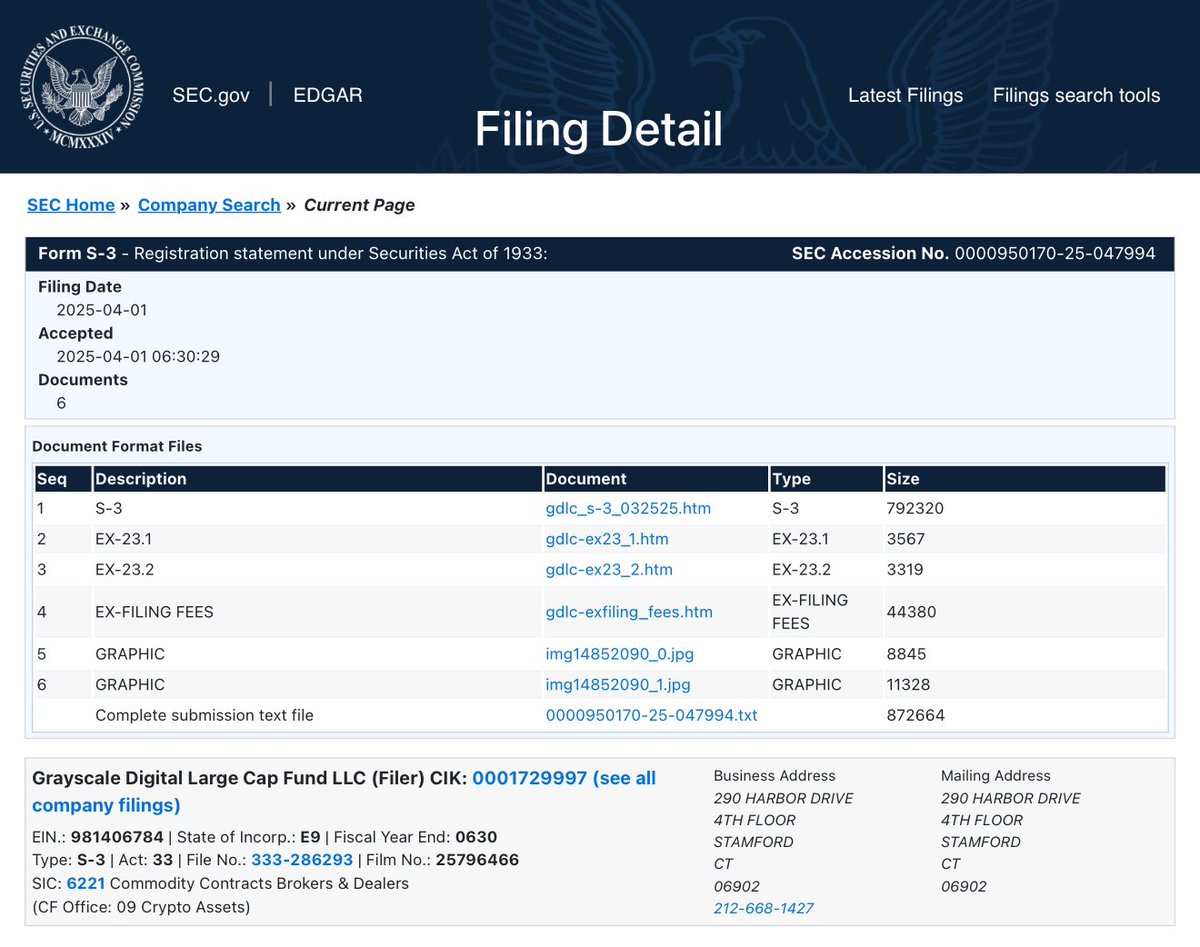This screenshot has height=947, width=1200.
Task: Open SIC code 6221 link
Action: [x=86, y=883]
